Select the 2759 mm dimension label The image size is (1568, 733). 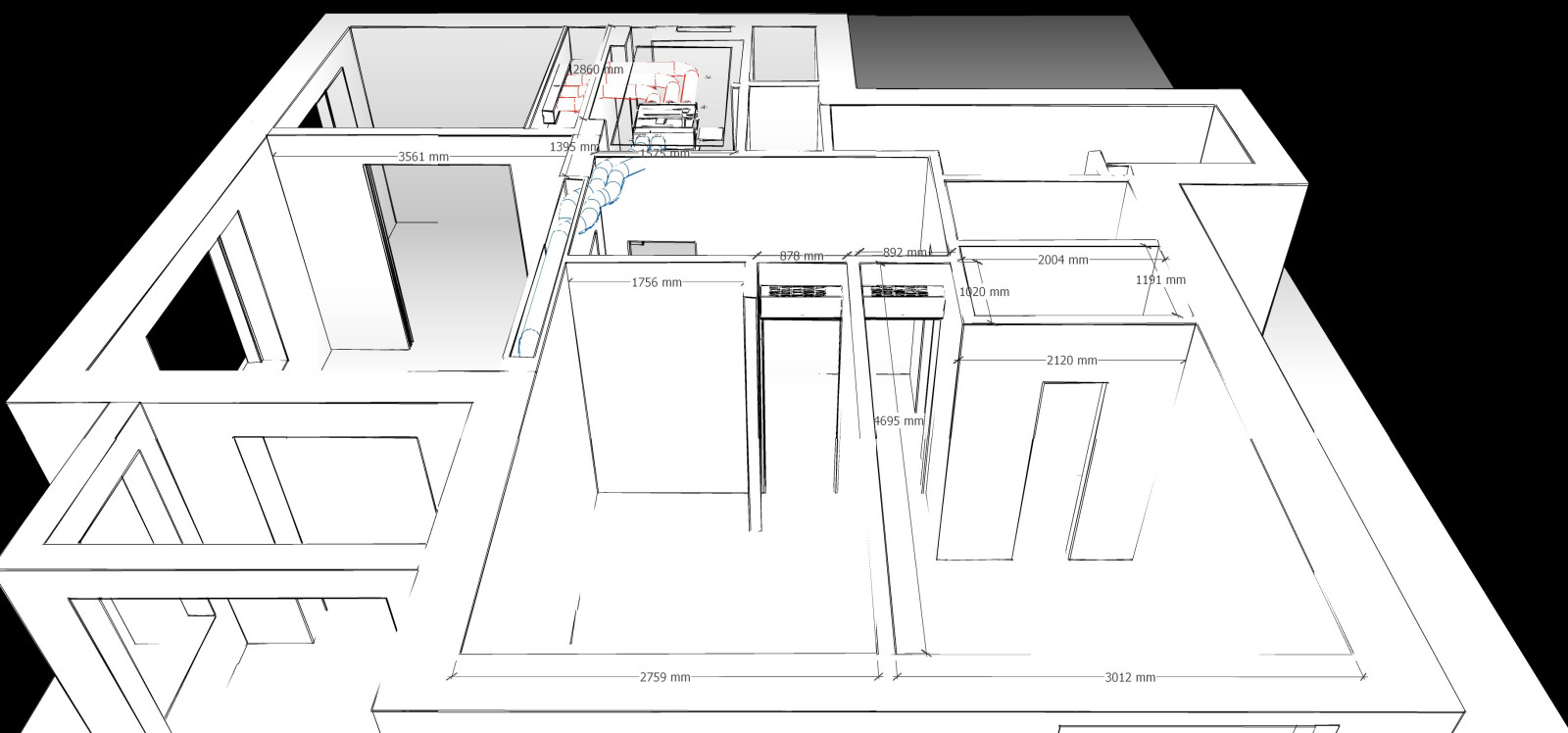tap(664, 677)
